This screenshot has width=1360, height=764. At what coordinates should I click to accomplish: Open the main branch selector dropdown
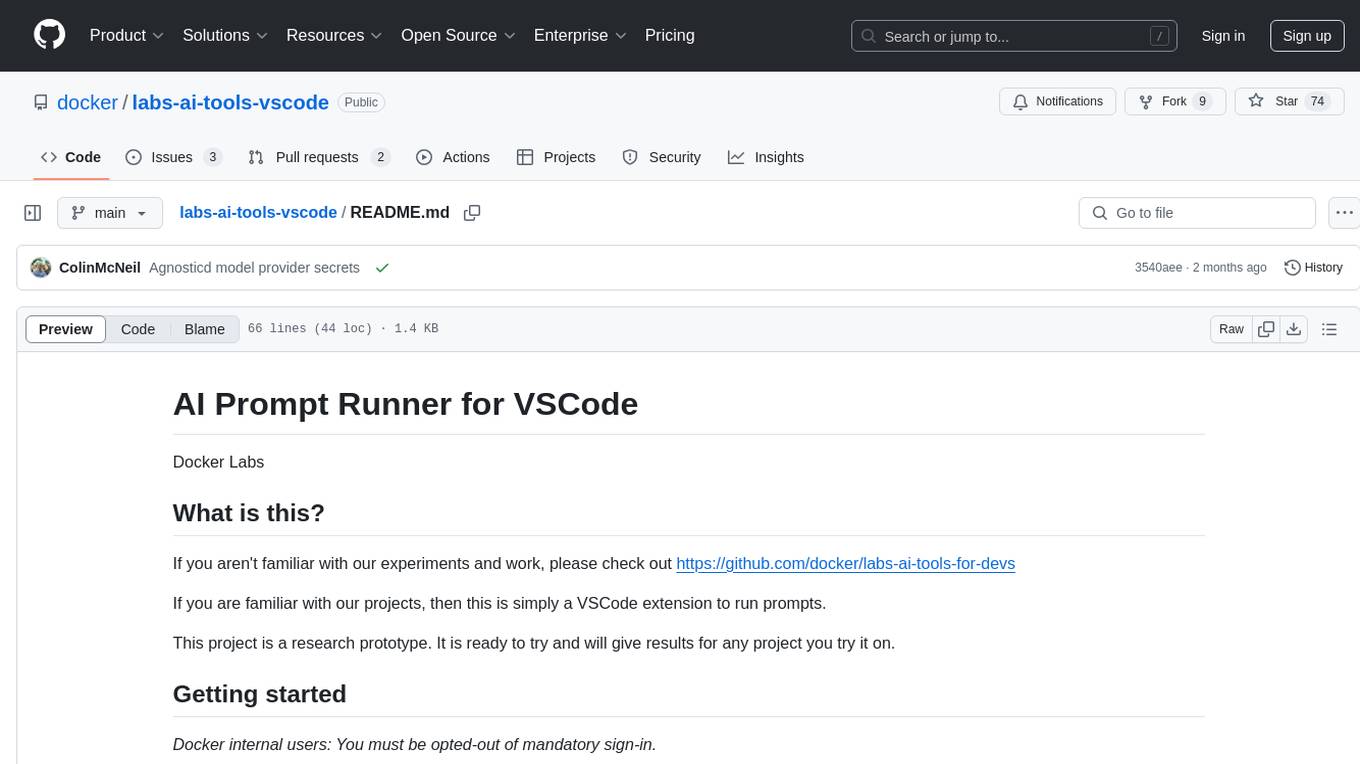click(x=110, y=213)
